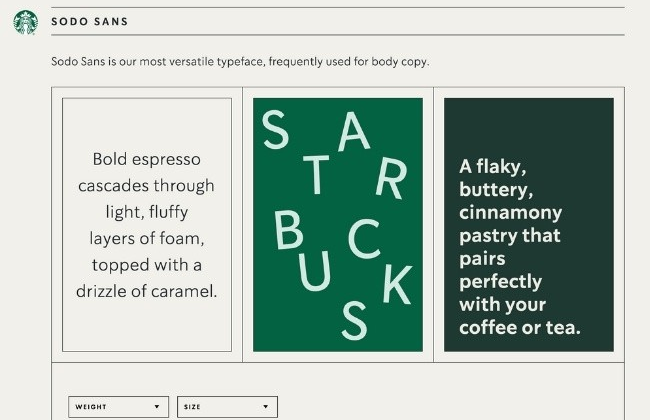
Task: Select the Bold espresso light type specimen
Action: click(147, 225)
